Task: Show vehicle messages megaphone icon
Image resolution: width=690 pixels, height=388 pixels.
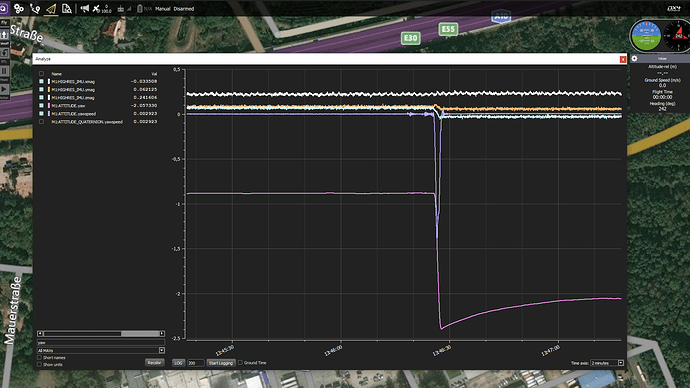Action: [x=84, y=8]
